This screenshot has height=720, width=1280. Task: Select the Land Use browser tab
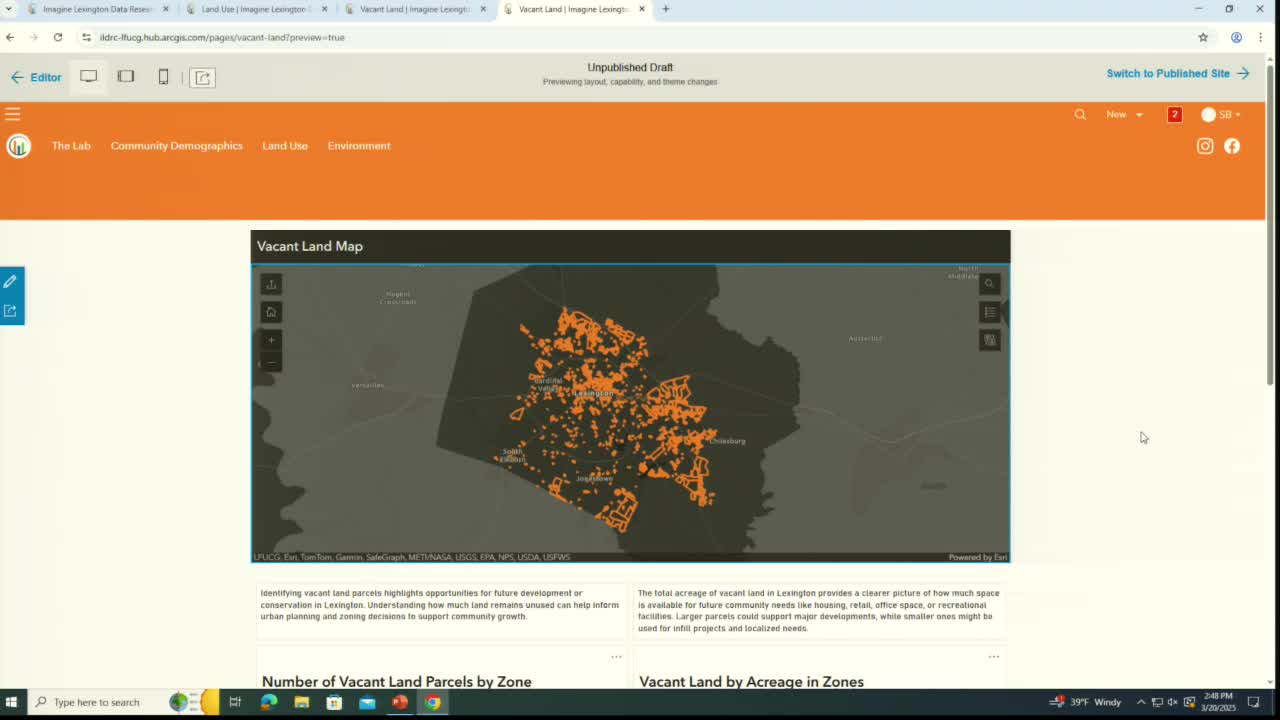pyautogui.click(x=257, y=9)
